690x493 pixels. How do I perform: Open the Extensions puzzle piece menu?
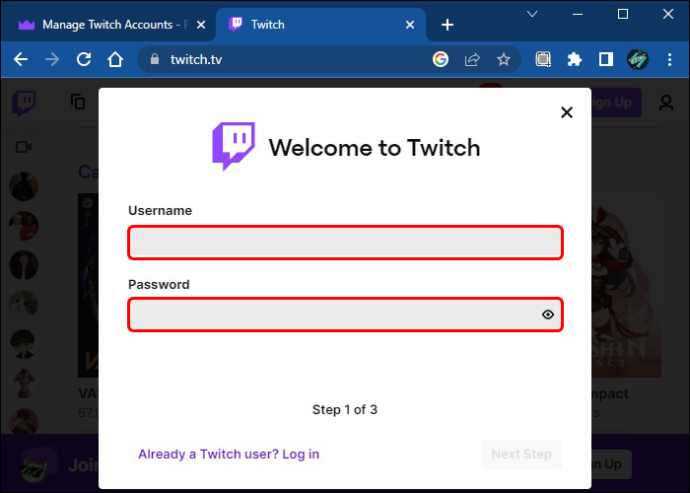click(x=574, y=59)
